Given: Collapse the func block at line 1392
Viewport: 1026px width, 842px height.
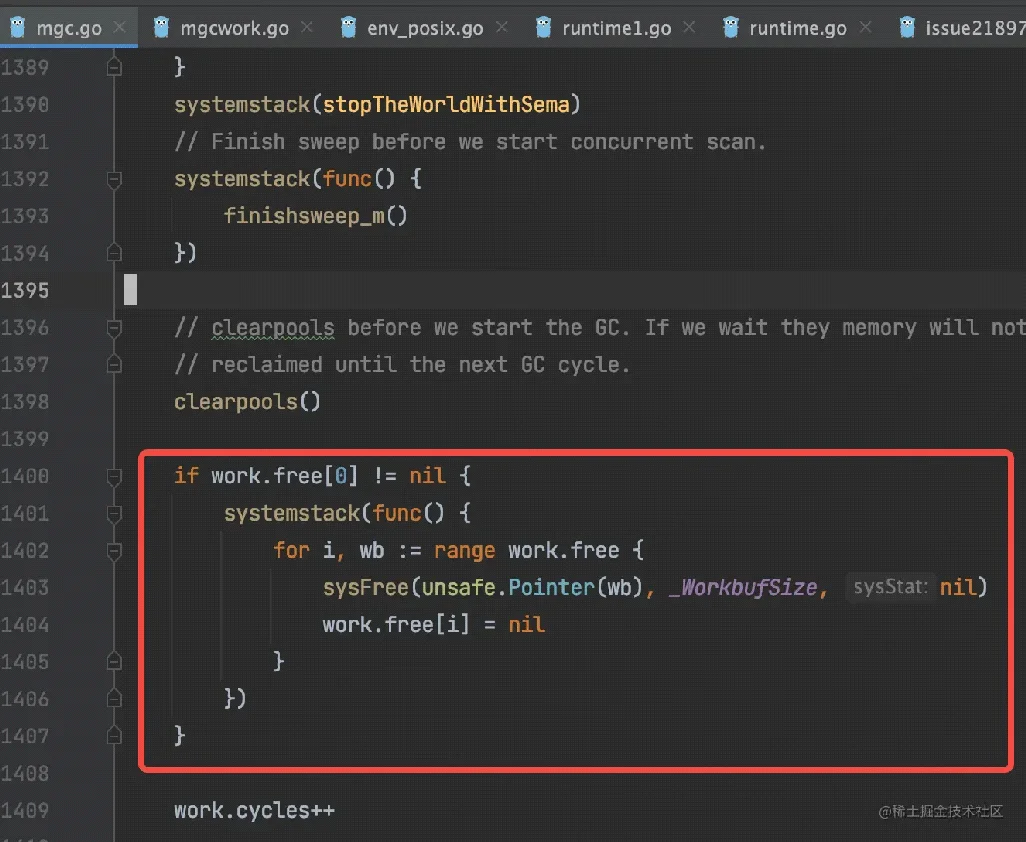Looking at the screenshot, I should pyautogui.click(x=114, y=179).
